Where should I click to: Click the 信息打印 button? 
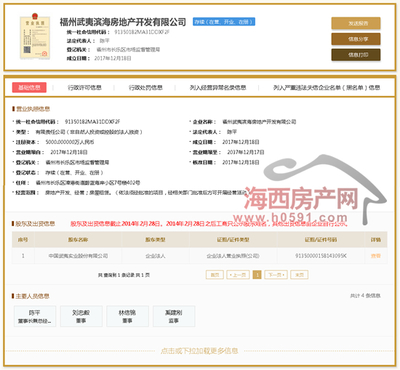click(356, 55)
